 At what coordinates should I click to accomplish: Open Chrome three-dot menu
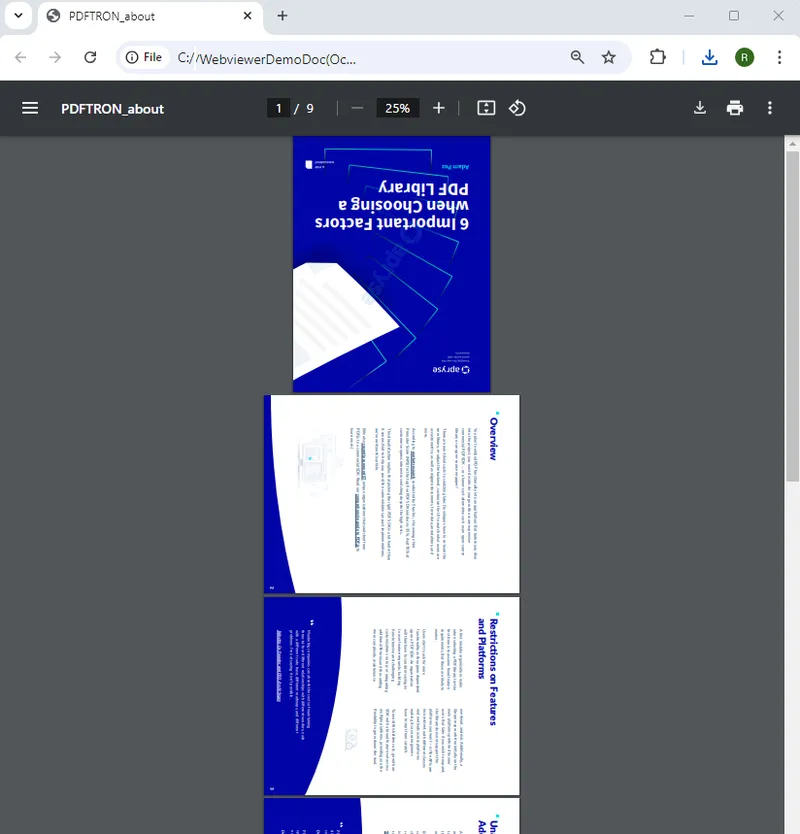tap(779, 57)
